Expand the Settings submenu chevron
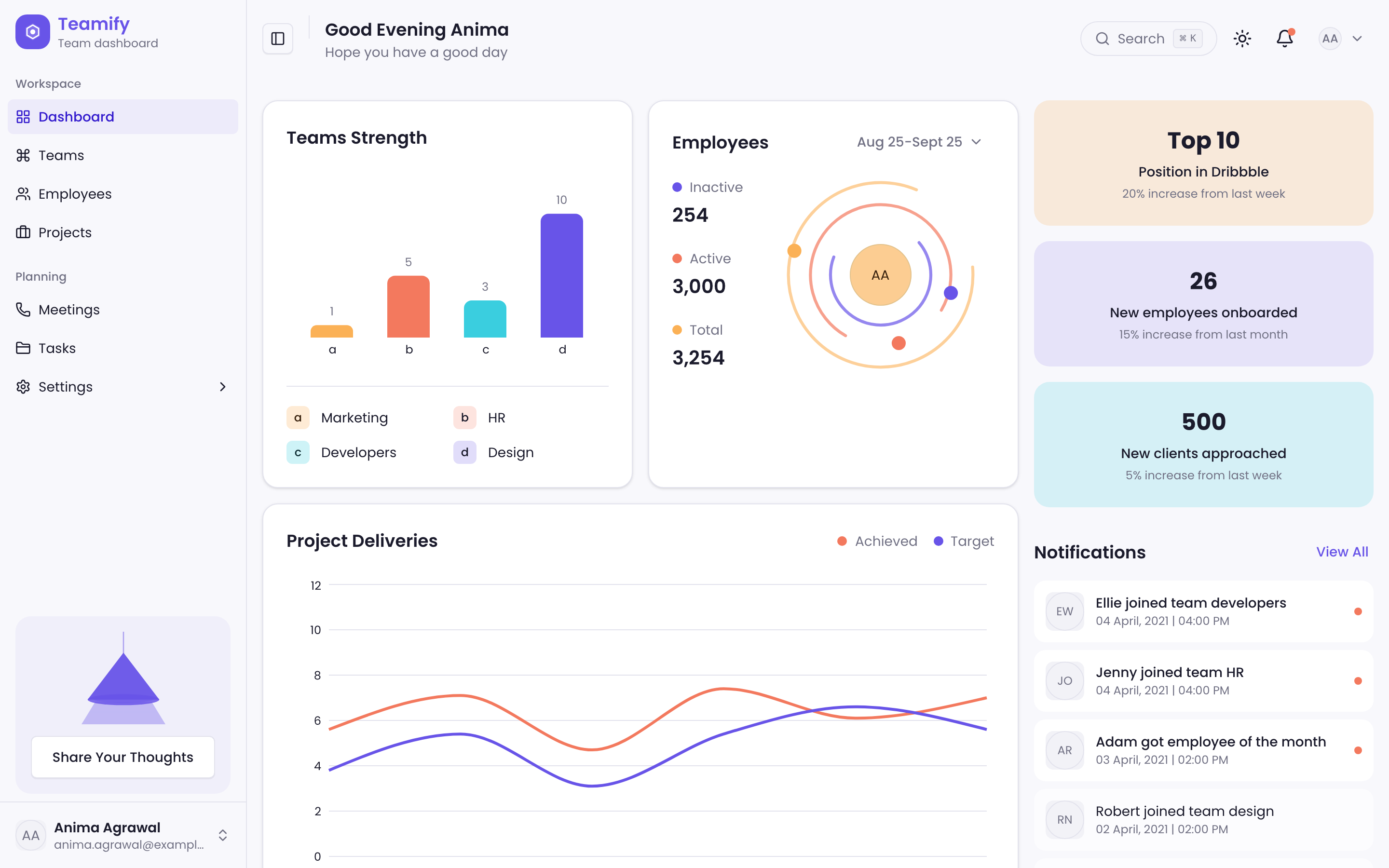The image size is (1389, 868). pos(223,386)
